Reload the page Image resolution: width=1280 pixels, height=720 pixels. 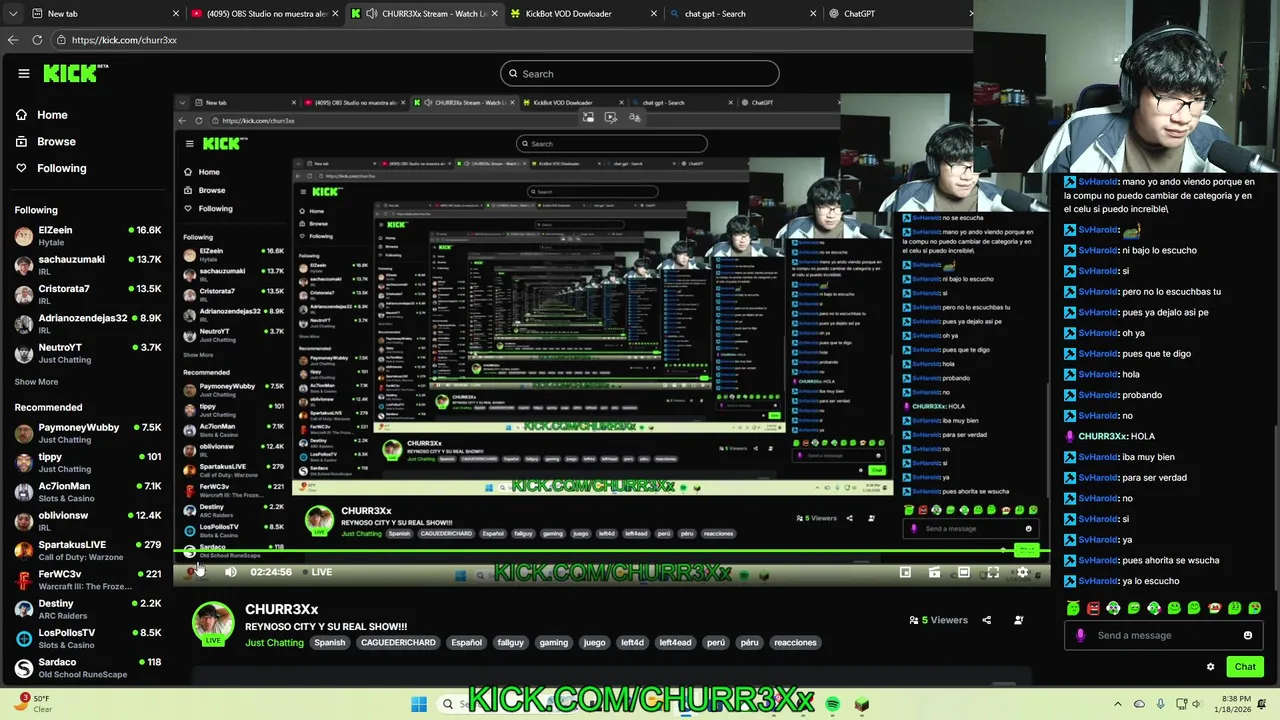point(37,40)
